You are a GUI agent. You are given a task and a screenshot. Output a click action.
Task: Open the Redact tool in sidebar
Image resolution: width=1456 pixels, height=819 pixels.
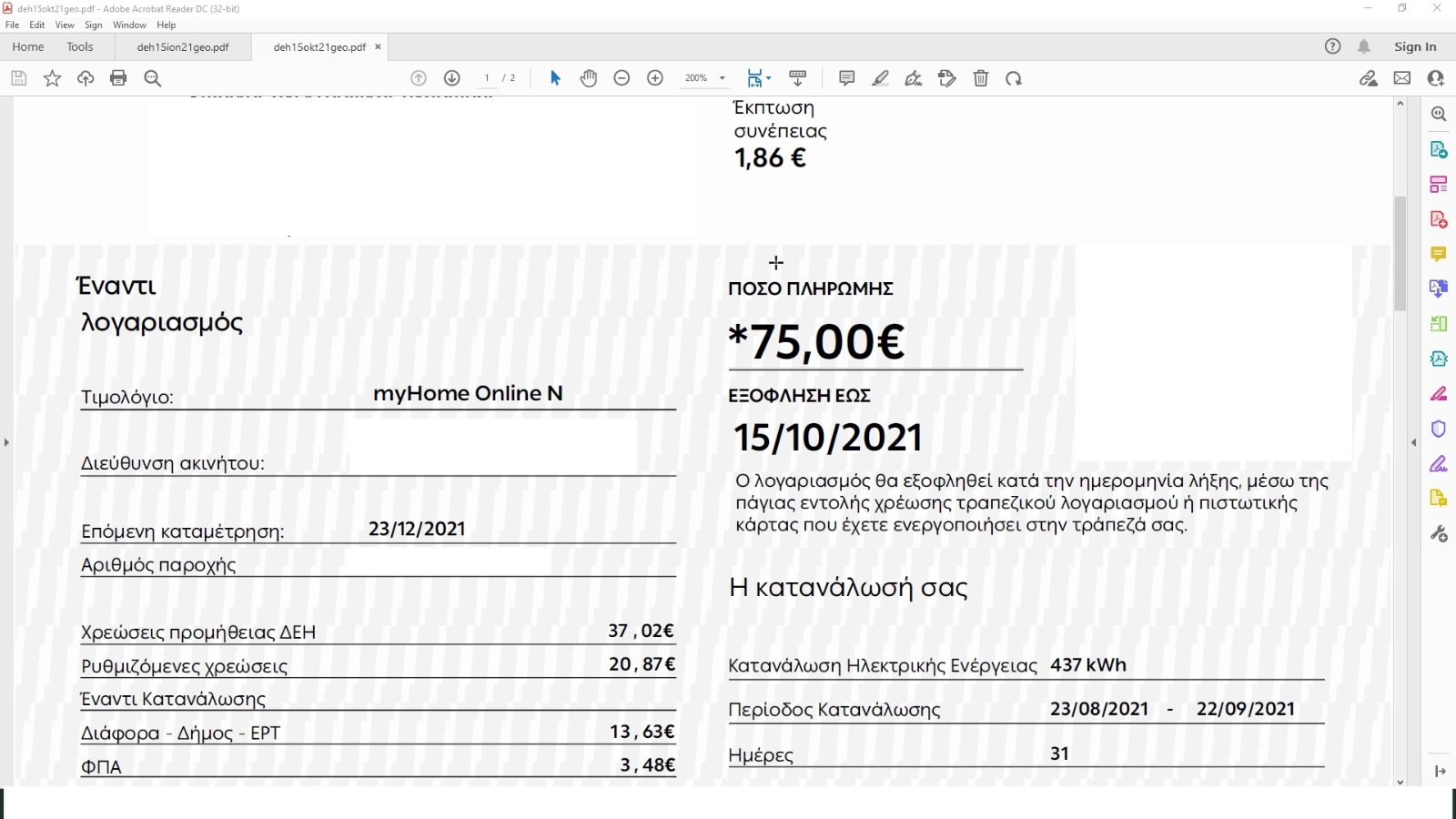point(1439,394)
